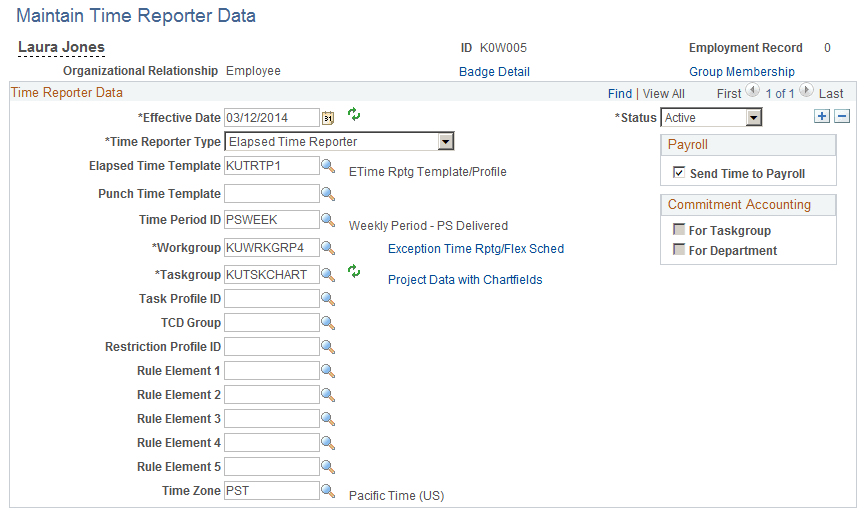The width and height of the screenshot is (867, 512).
Task: Open lookup for Punch Time Template
Action: point(328,194)
